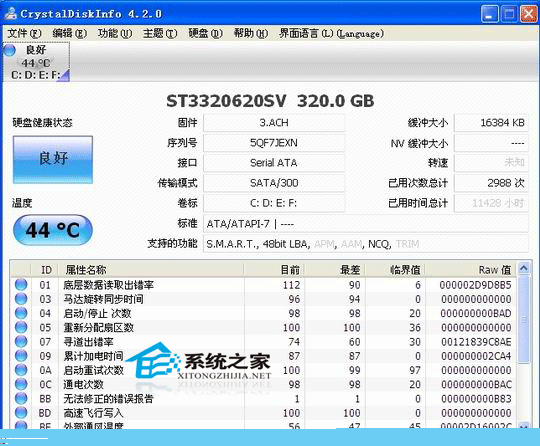Click the 临界值 column header
Viewport: 540px width, 446px height.
(x=395, y=270)
